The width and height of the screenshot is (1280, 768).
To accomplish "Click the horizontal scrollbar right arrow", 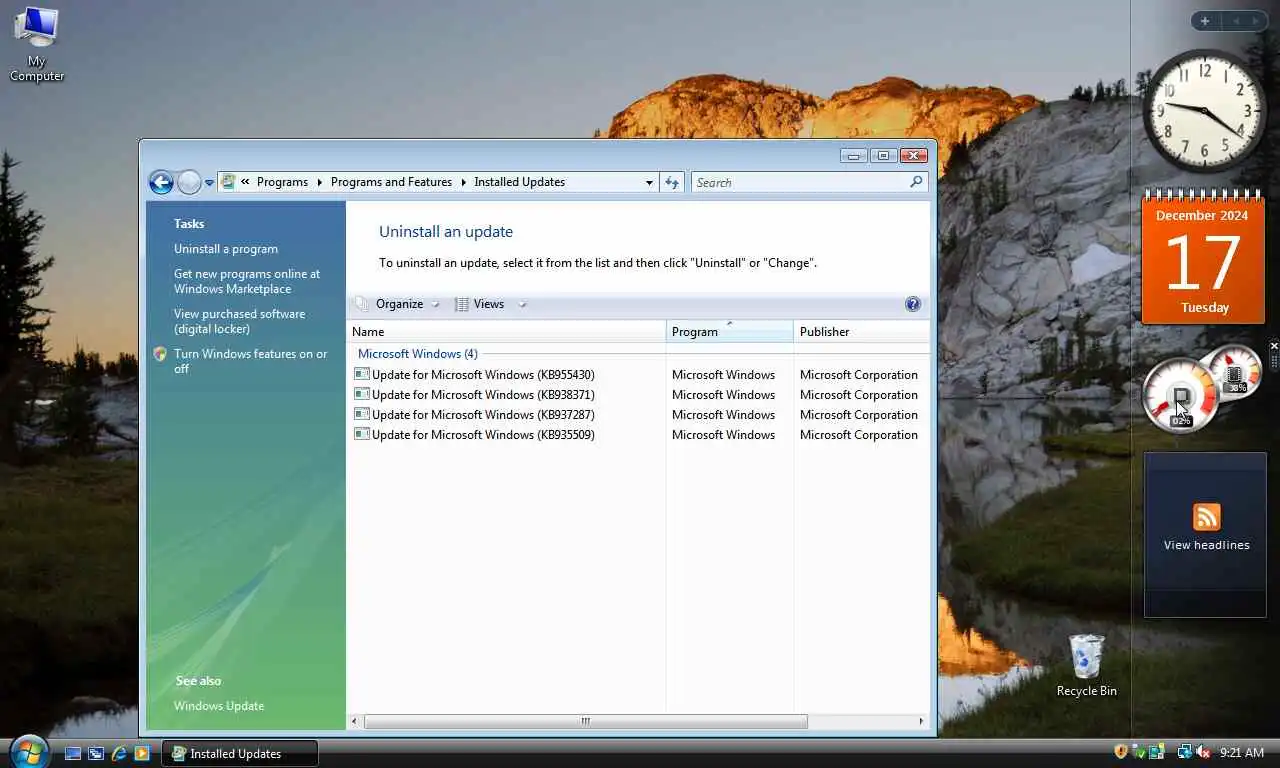I will pos(921,721).
